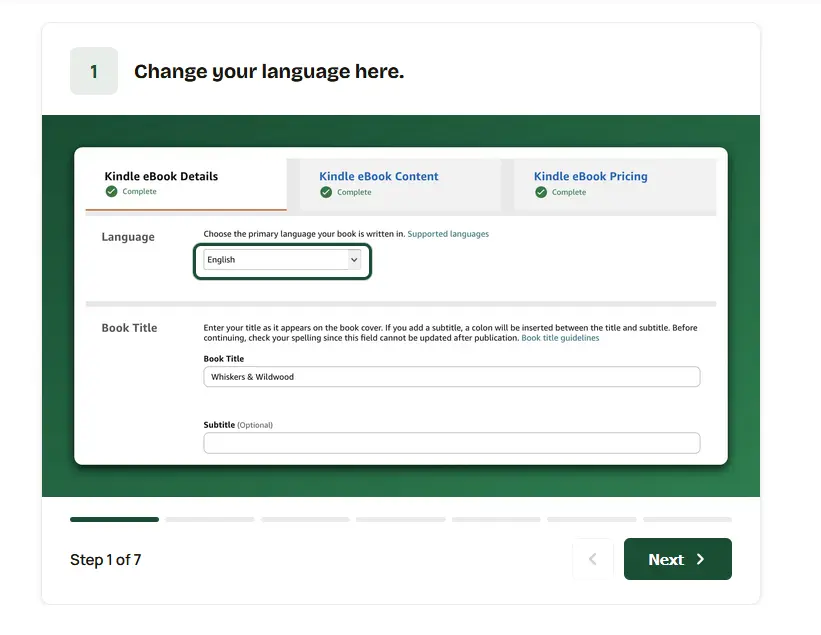The image size is (821, 635).
Task: Click the 'Step 1 of 7' text
Action: (x=106, y=560)
